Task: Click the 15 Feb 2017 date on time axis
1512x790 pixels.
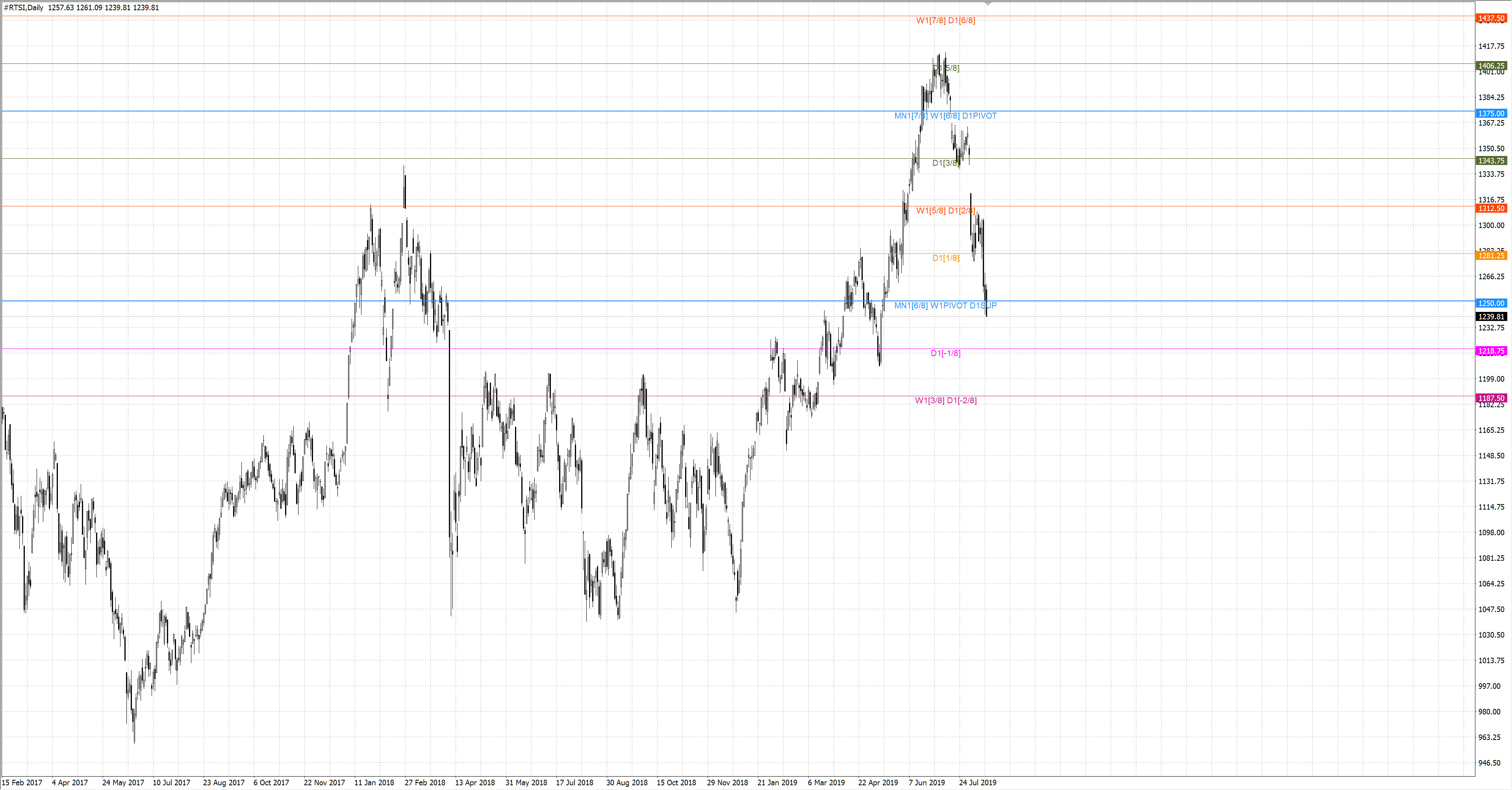Action: pyautogui.click(x=22, y=783)
